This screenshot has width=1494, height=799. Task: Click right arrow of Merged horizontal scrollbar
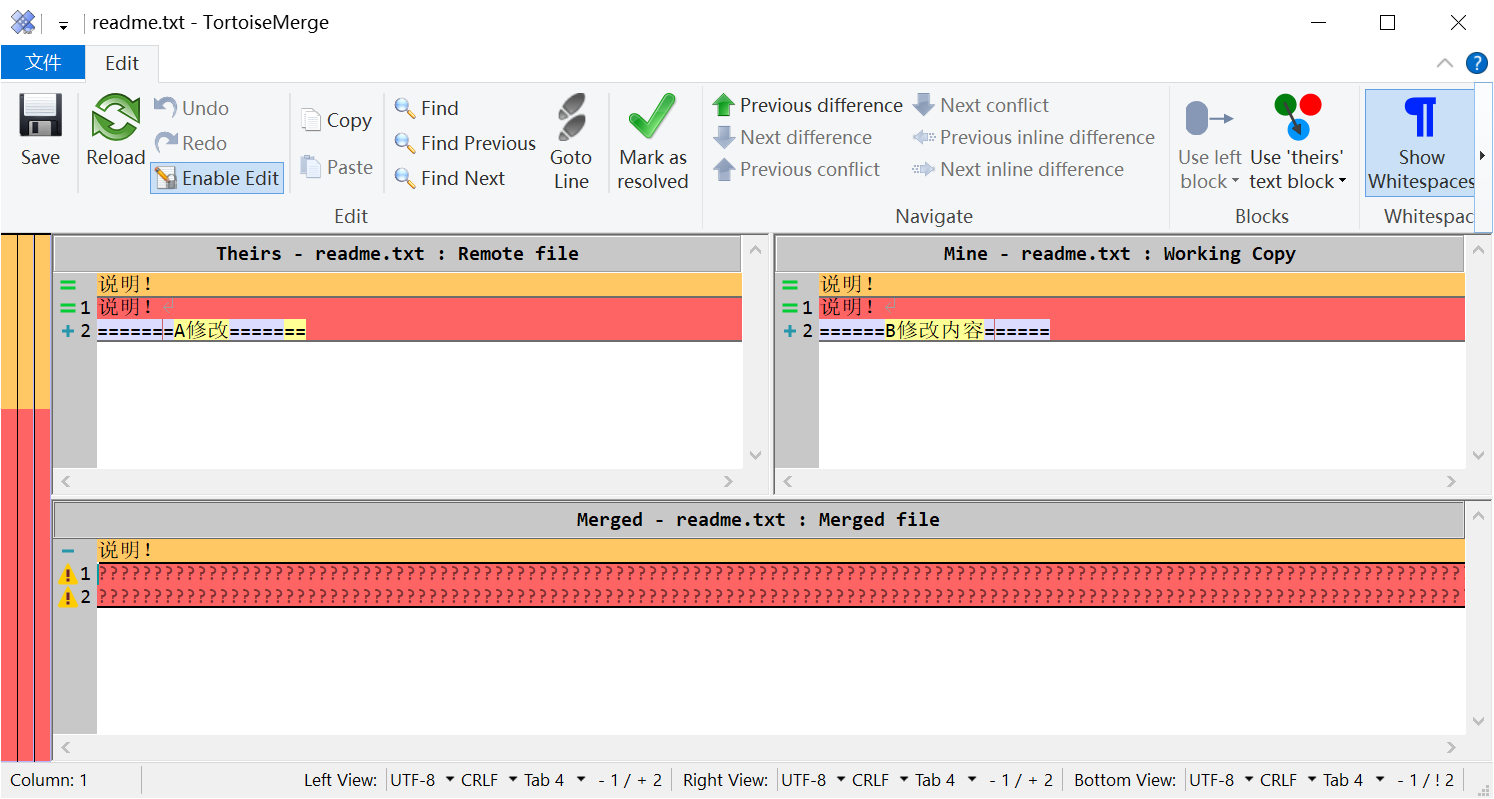tap(1451, 747)
